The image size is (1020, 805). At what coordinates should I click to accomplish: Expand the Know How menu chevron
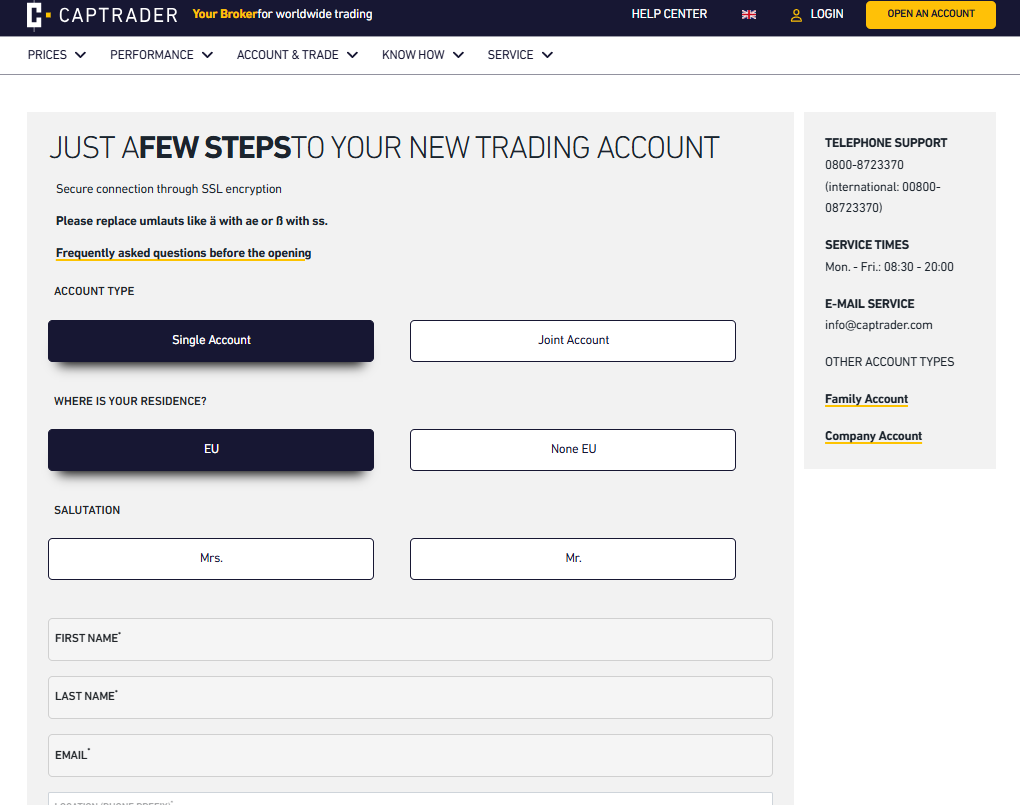[x=459, y=55]
